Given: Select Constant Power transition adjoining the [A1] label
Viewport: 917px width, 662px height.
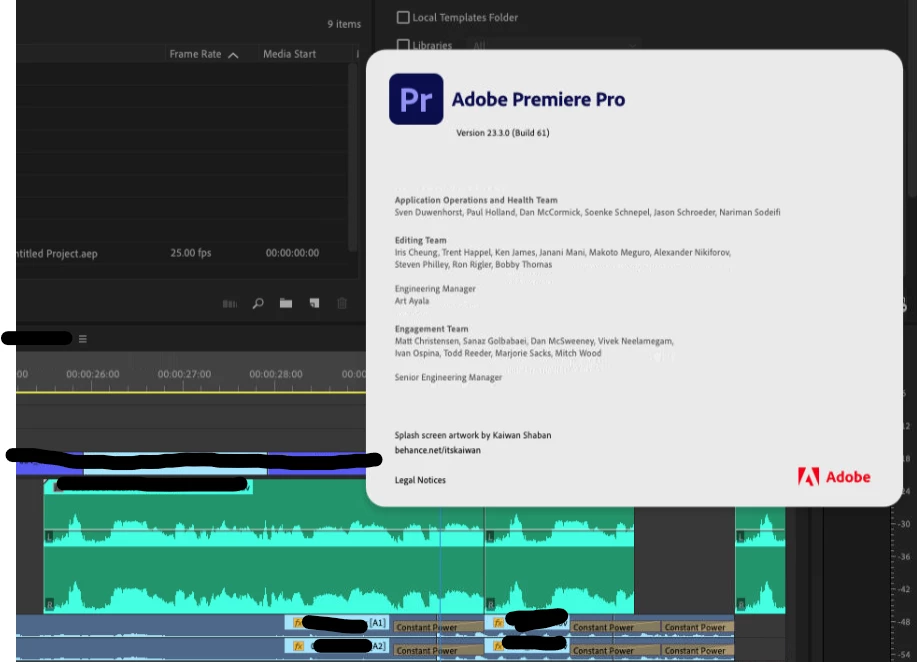Looking at the screenshot, I should point(438,627).
